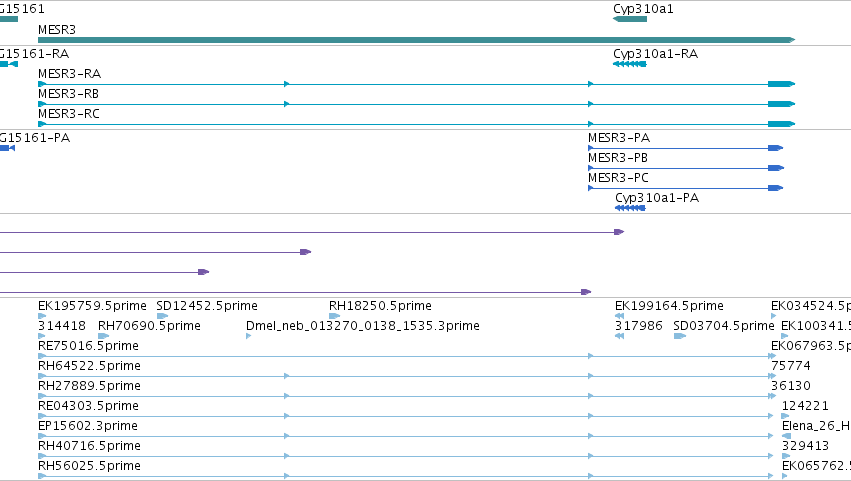Select the EK195759.5prime EST
The width and height of the screenshot is (851, 481).
(x=42, y=316)
